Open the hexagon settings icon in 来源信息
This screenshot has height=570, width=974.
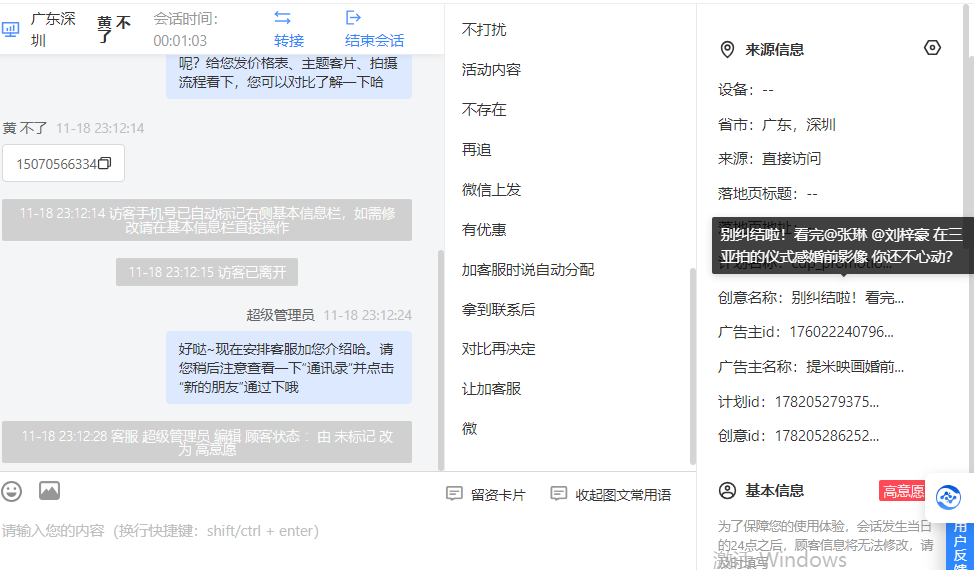click(932, 48)
